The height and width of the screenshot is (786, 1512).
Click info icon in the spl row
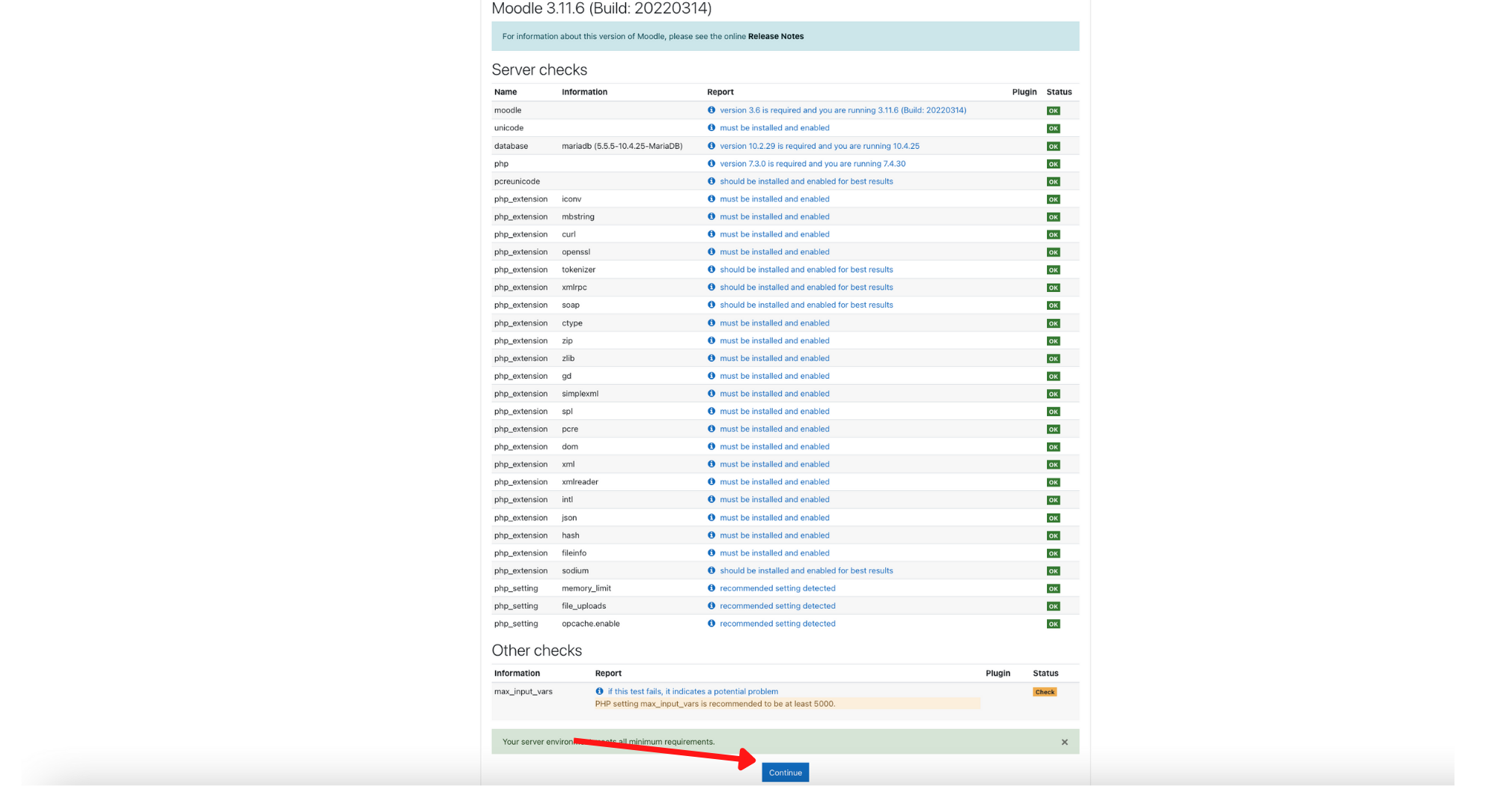(x=711, y=411)
